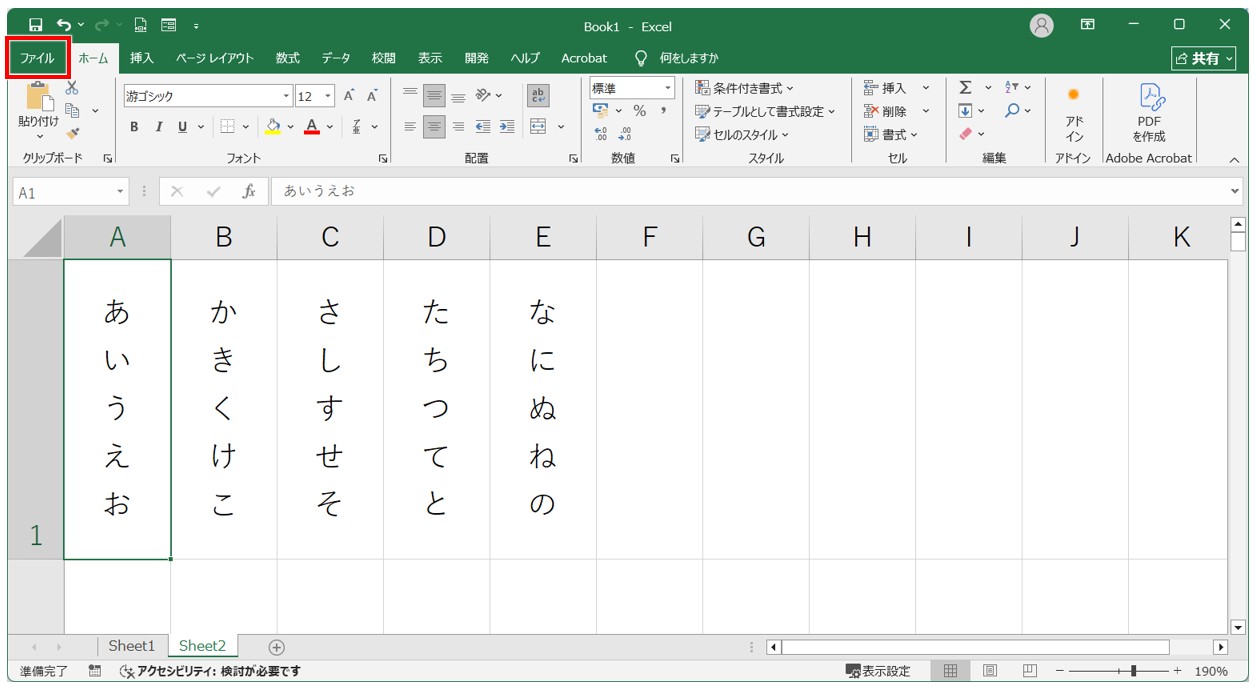Expand the fill color dropdown arrow

(289, 127)
